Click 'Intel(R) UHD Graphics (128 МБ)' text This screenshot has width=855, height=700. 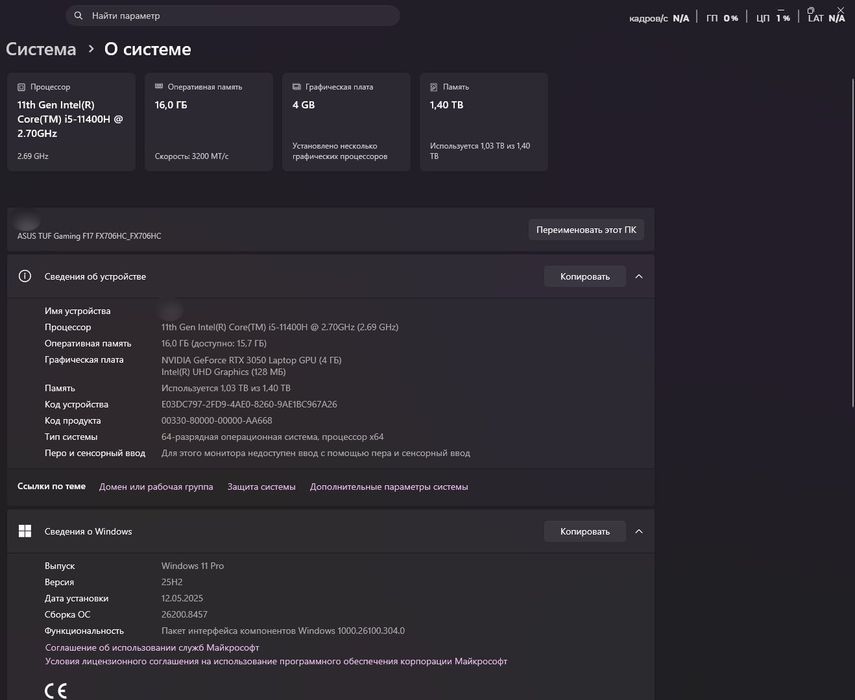click(x=224, y=372)
